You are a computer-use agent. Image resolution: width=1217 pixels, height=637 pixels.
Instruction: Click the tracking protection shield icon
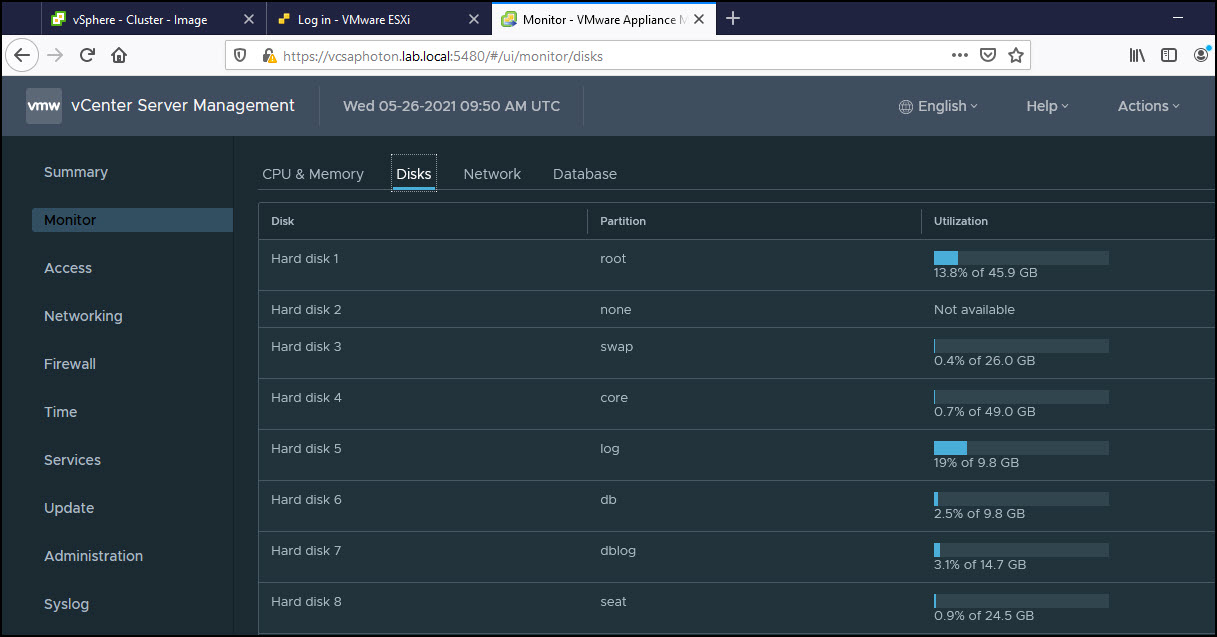point(240,56)
